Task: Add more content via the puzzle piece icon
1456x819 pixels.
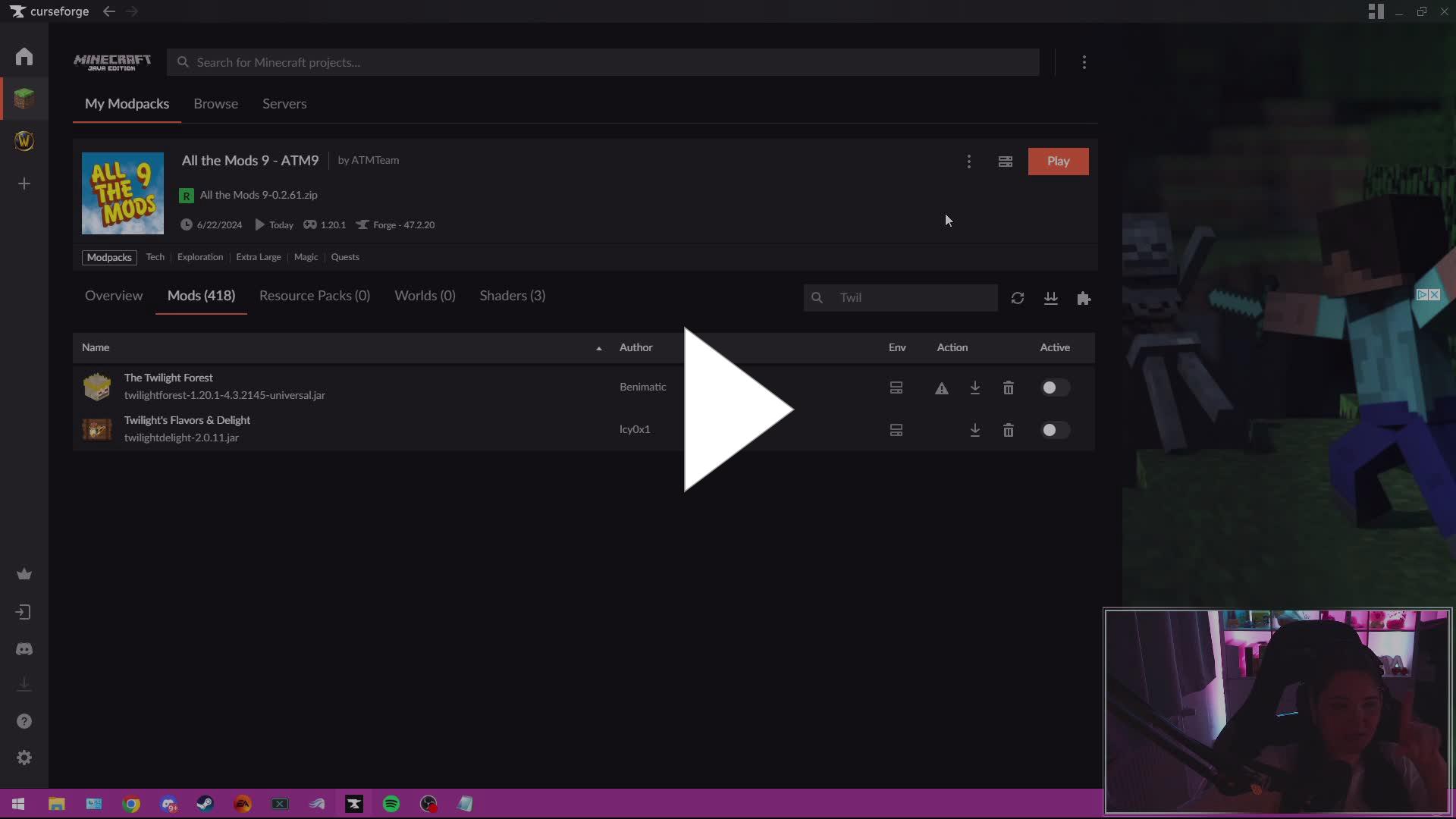Action: point(1084,298)
